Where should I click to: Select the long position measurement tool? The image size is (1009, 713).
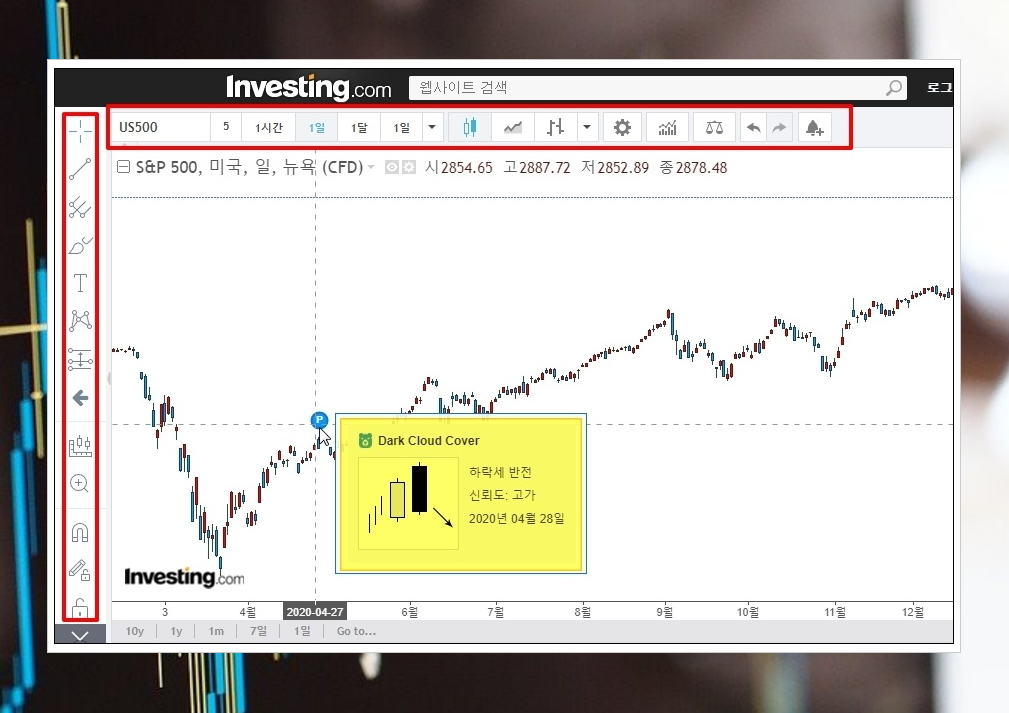pyautogui.click(x=80, y=359)
